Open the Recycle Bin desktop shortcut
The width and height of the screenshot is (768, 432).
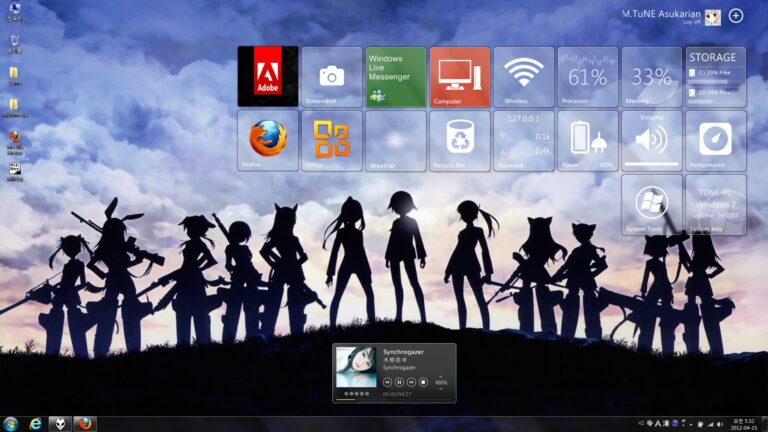pos(15,44)
